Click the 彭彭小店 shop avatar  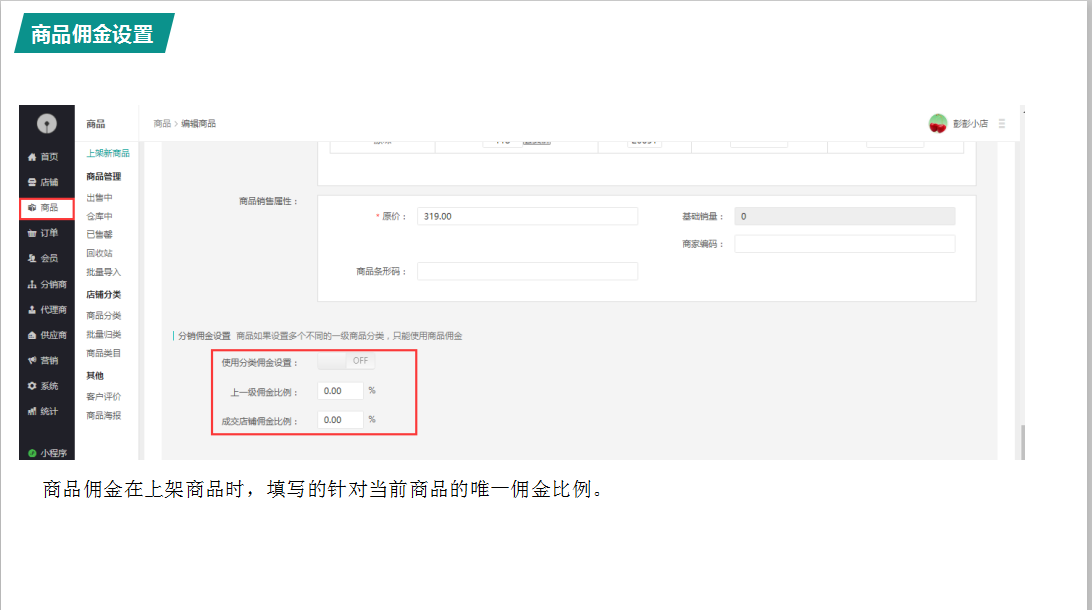[x=938, y=123]
